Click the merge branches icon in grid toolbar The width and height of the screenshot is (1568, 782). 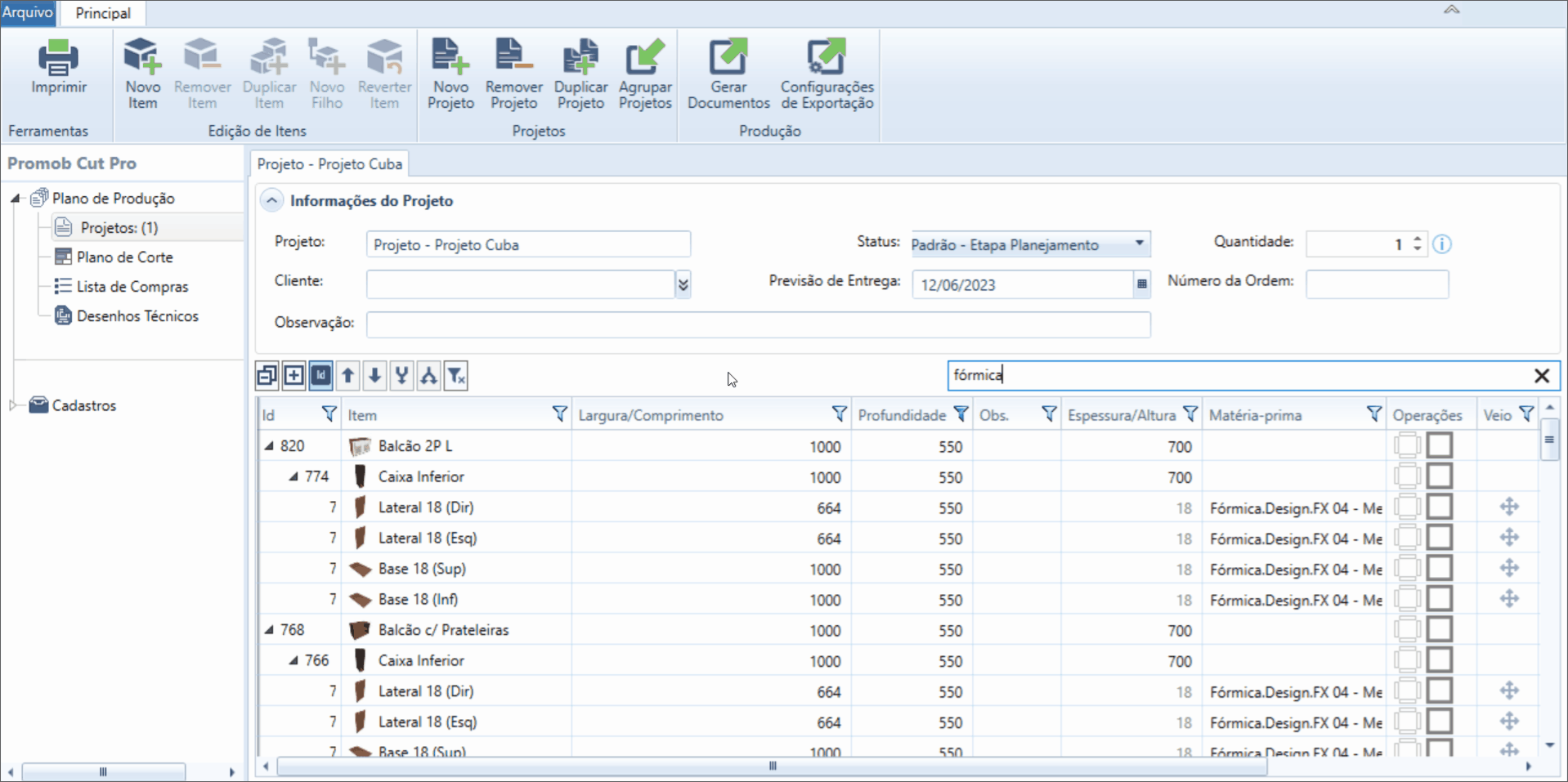pyautogui.click(x=401, y=375)
